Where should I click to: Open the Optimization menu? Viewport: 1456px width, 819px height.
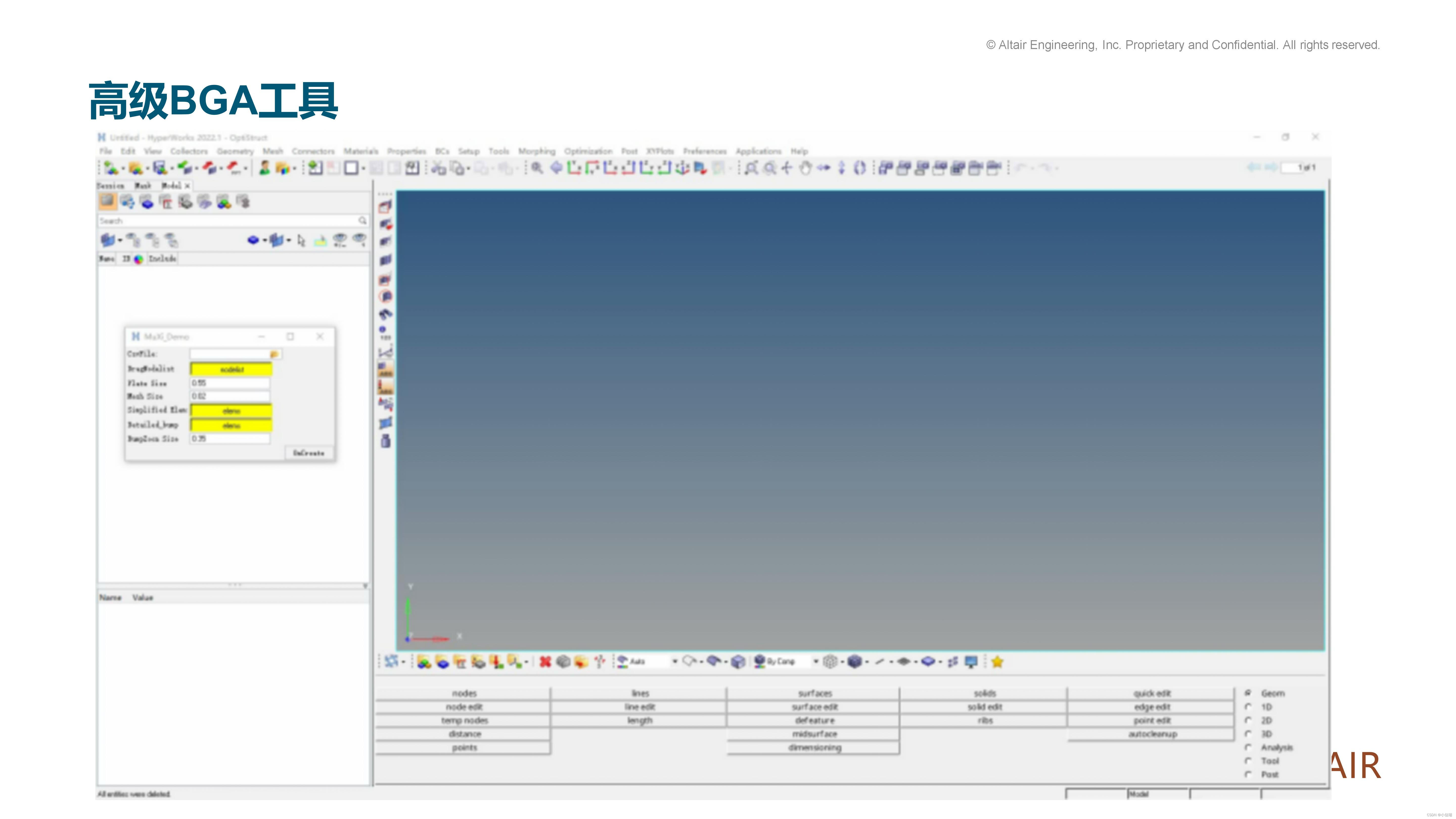[588, 151]
